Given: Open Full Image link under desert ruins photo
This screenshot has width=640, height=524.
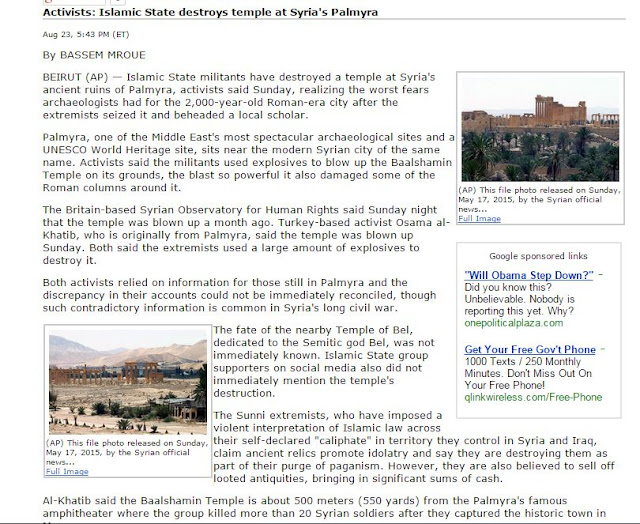Looking at the screenshot, I should (67, 471).
